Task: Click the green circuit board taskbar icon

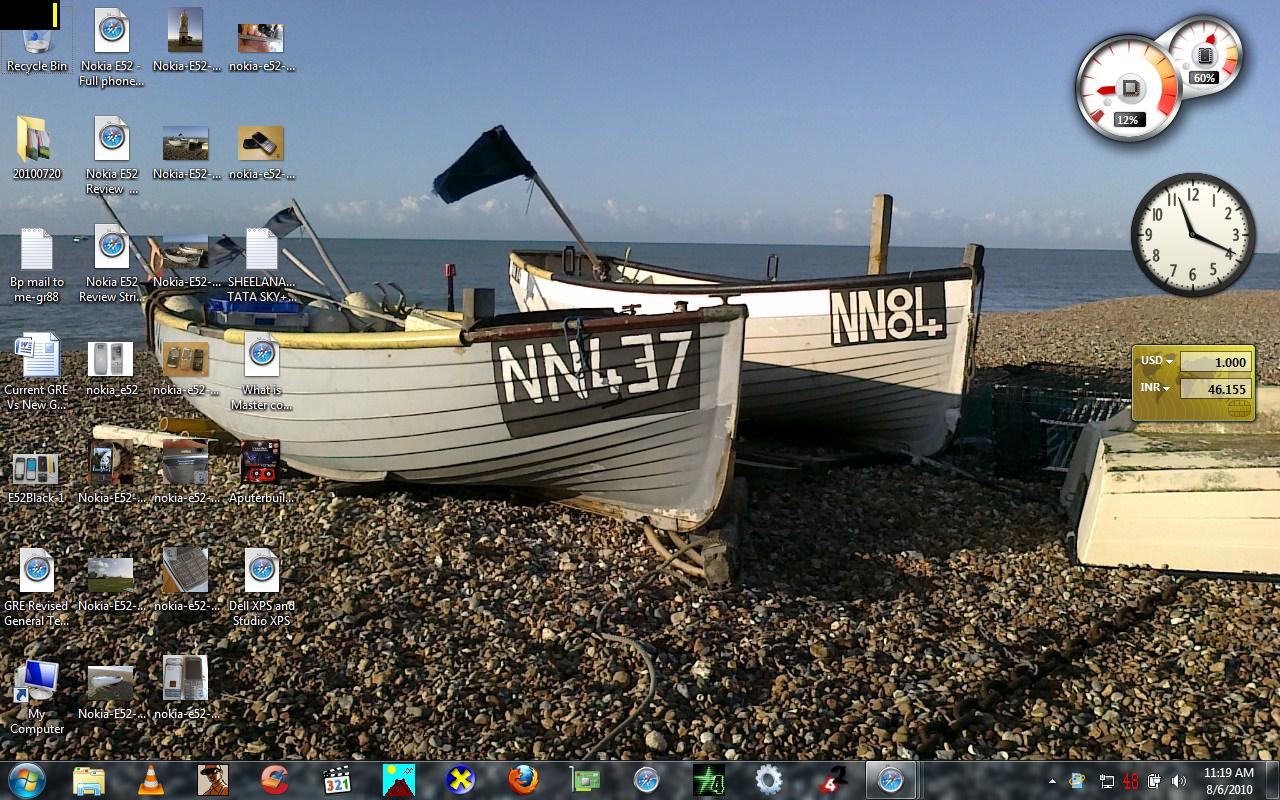Action: (585, 780)
